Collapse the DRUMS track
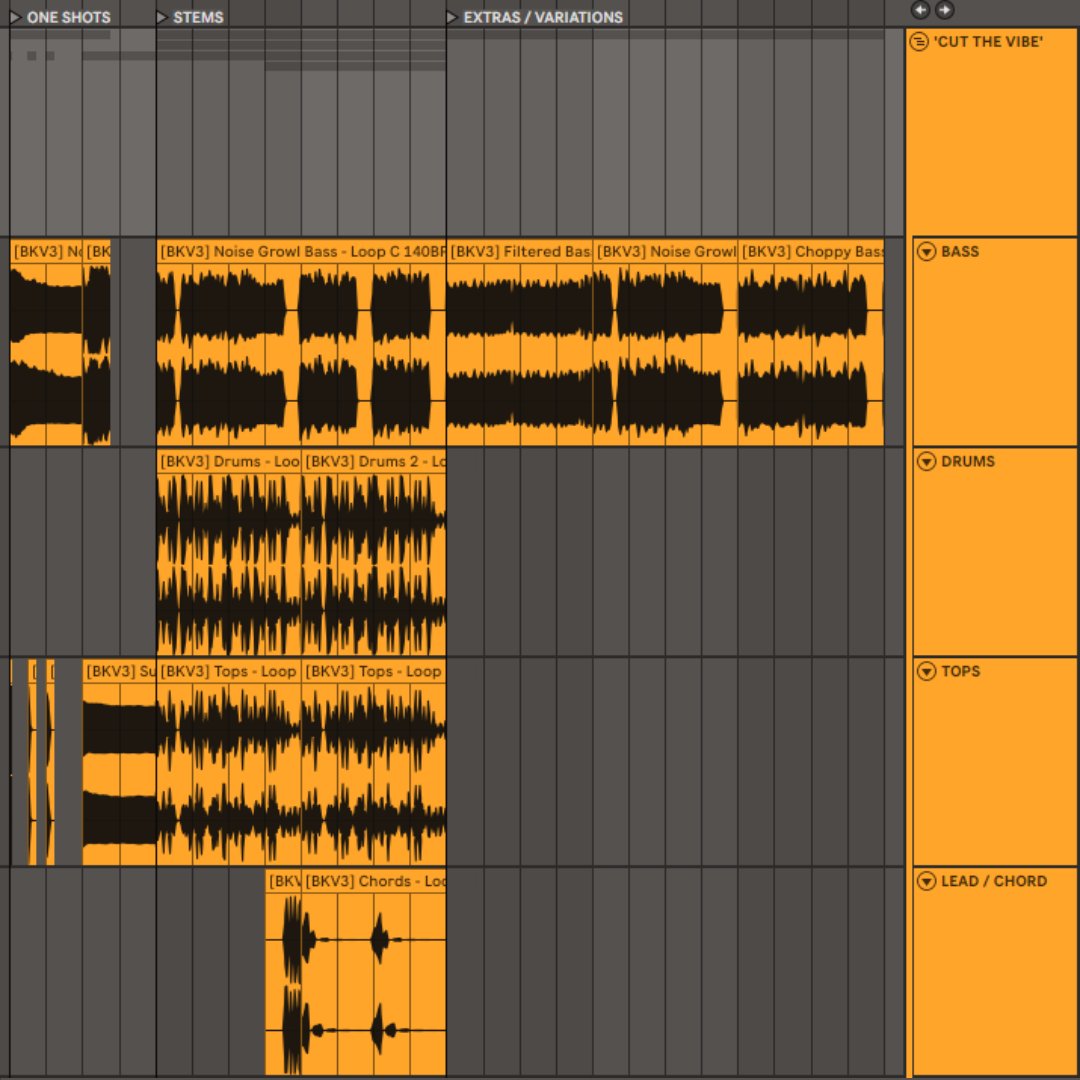 [x=927, y=462]
